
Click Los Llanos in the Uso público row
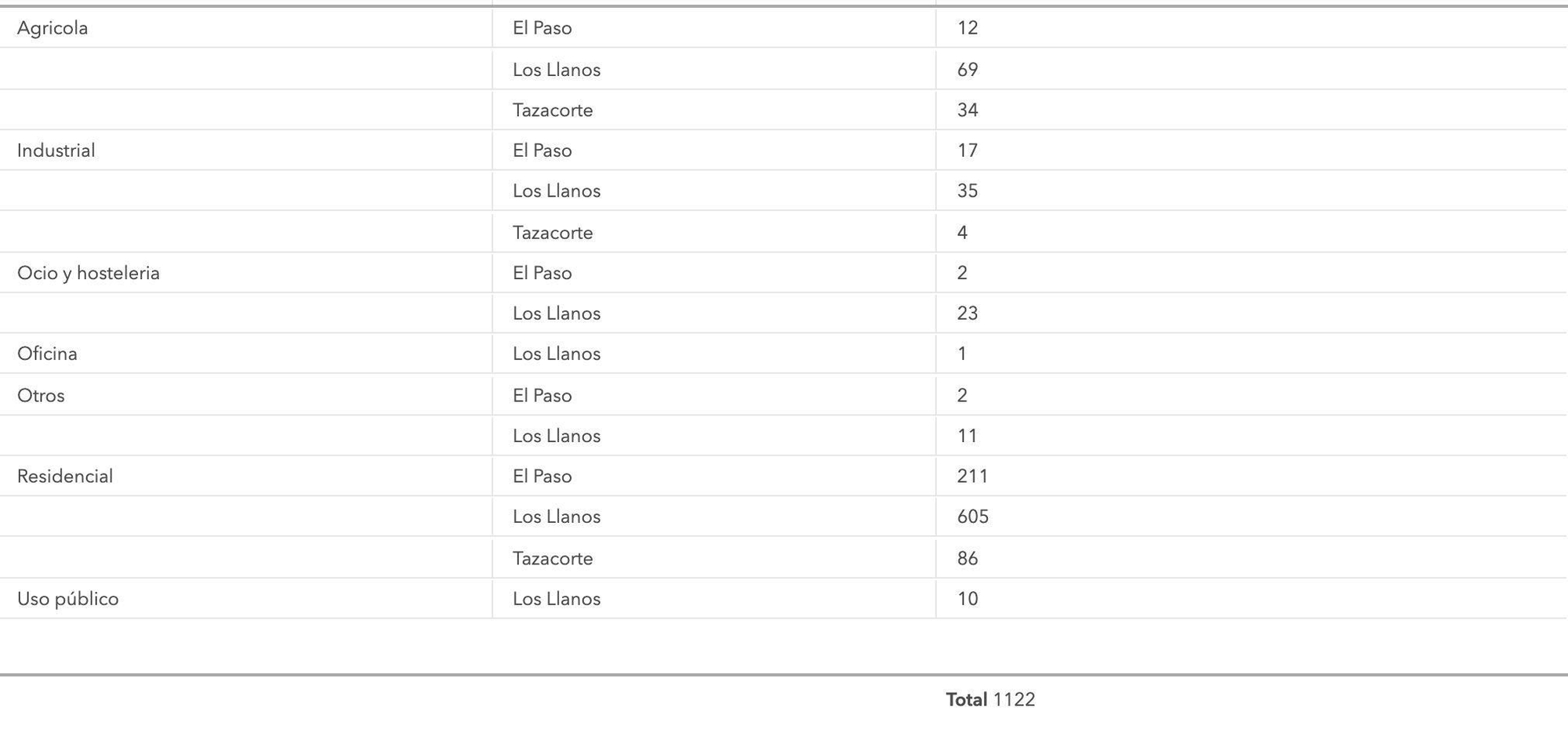click(x=557, y=599)
